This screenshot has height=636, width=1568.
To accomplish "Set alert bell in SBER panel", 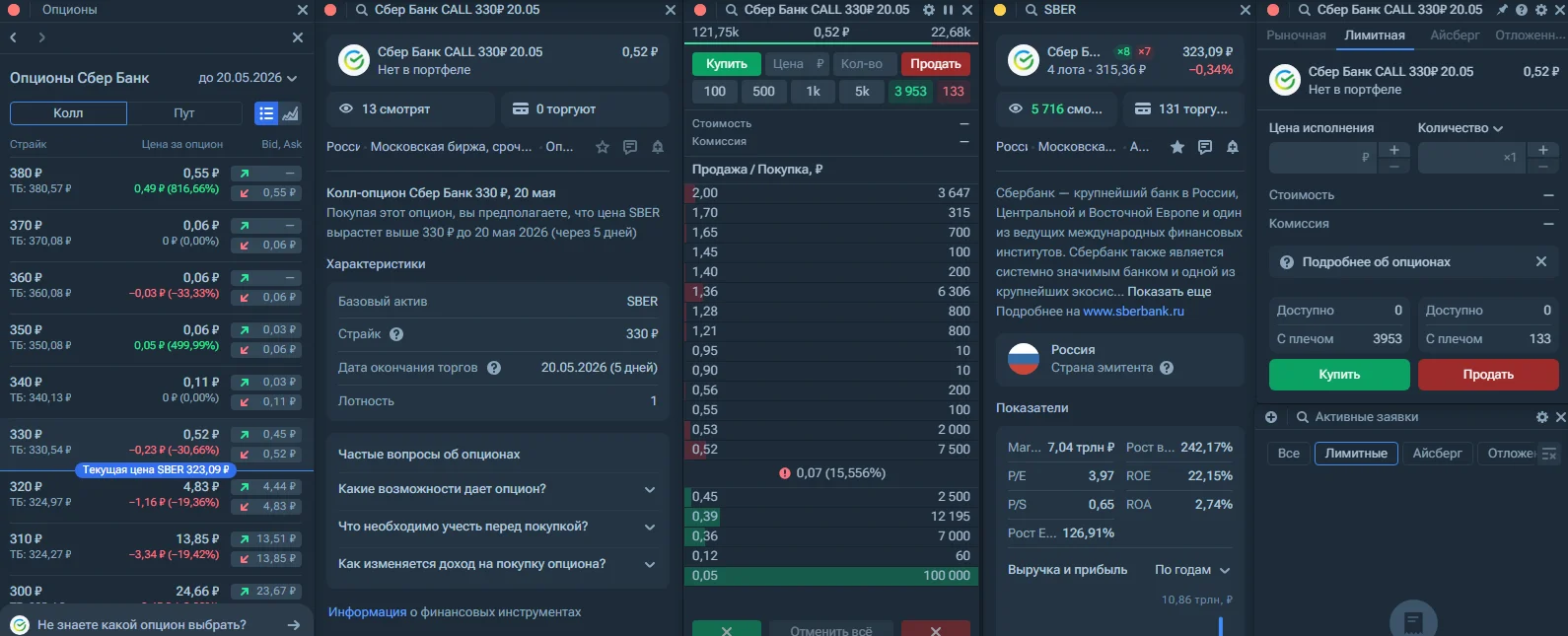I will click(1233, 147).
